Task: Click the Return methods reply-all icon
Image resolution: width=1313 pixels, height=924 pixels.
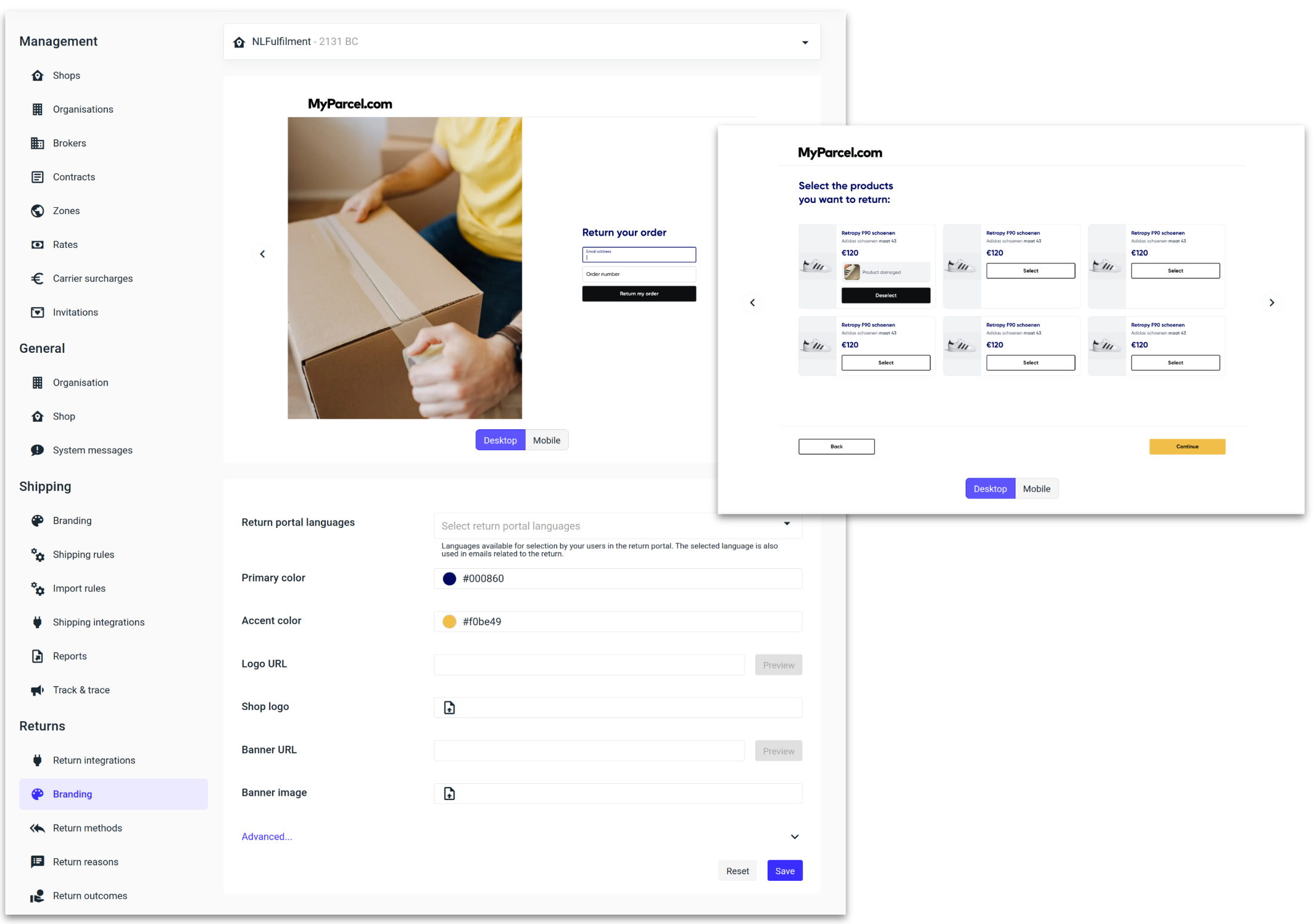Action: coord(38,828)
